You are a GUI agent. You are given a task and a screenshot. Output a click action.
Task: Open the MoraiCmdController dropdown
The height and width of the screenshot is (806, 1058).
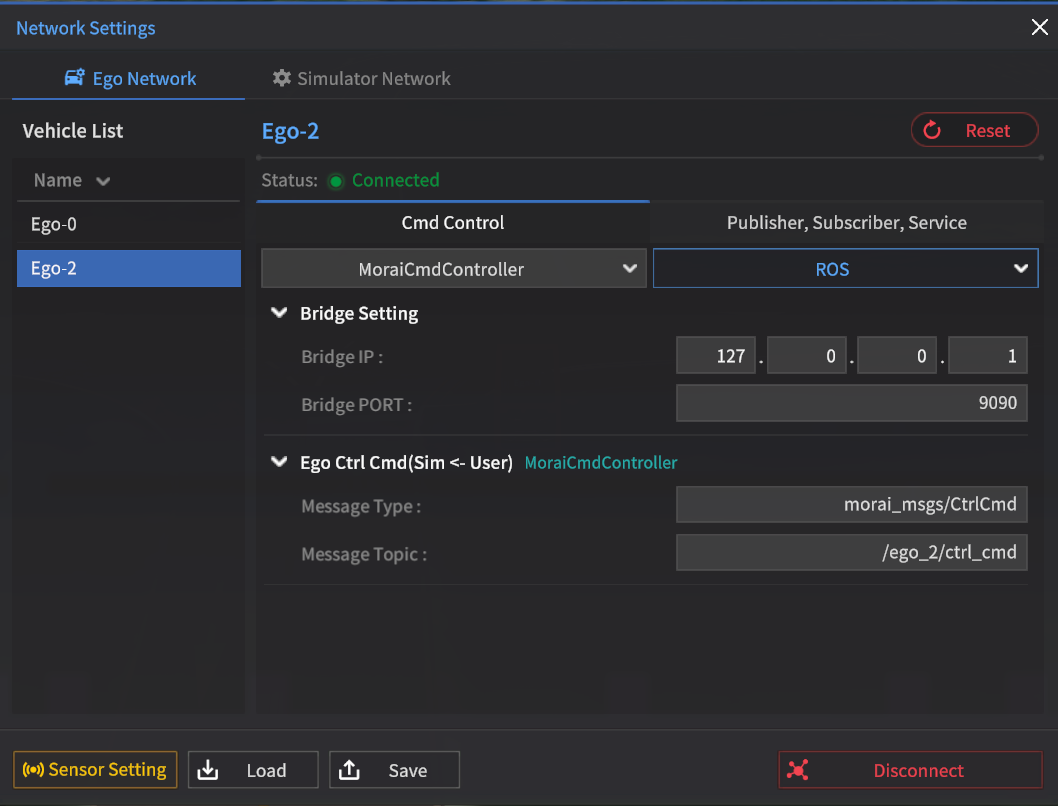(x=452, y=269)
